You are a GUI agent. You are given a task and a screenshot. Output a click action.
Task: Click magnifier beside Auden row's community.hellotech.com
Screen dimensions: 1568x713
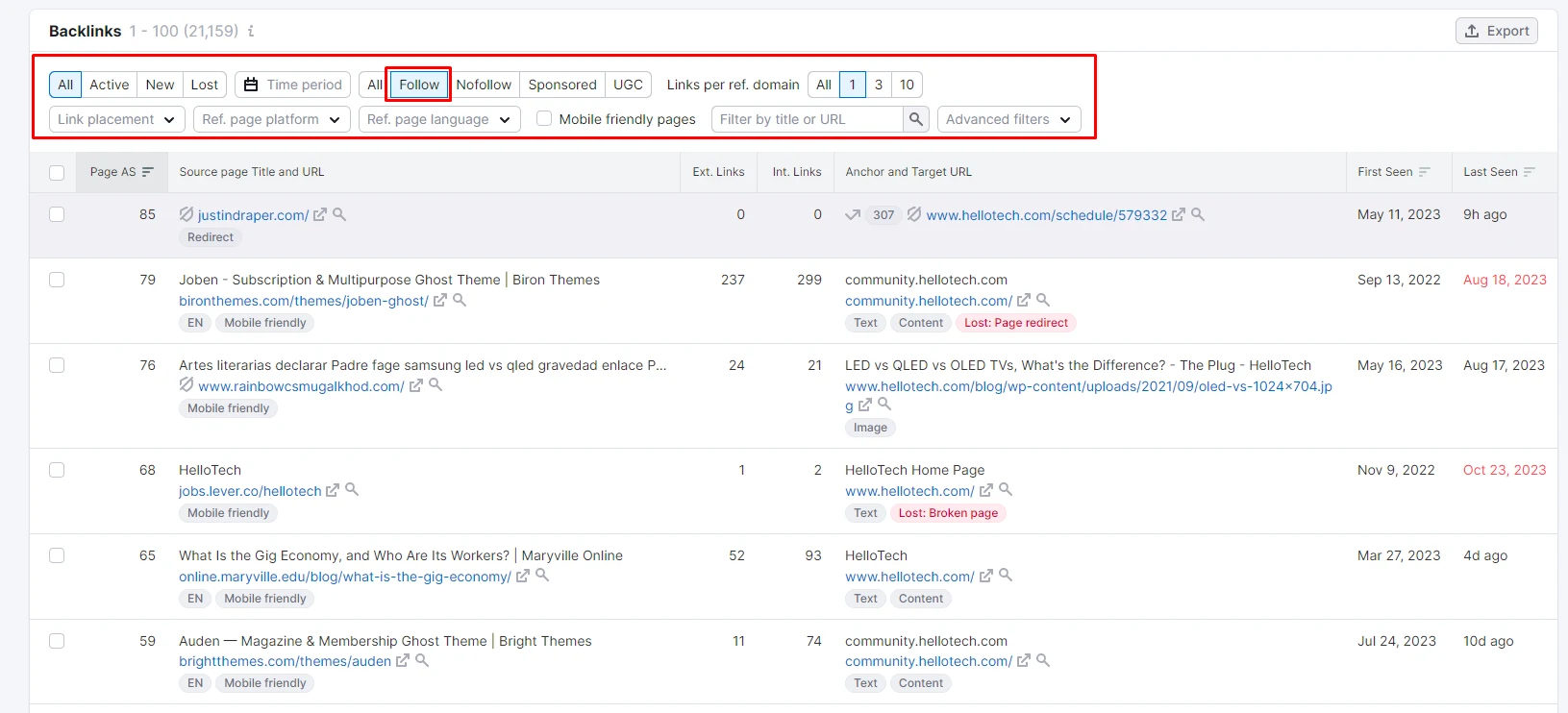click(x=1043, y=660)
